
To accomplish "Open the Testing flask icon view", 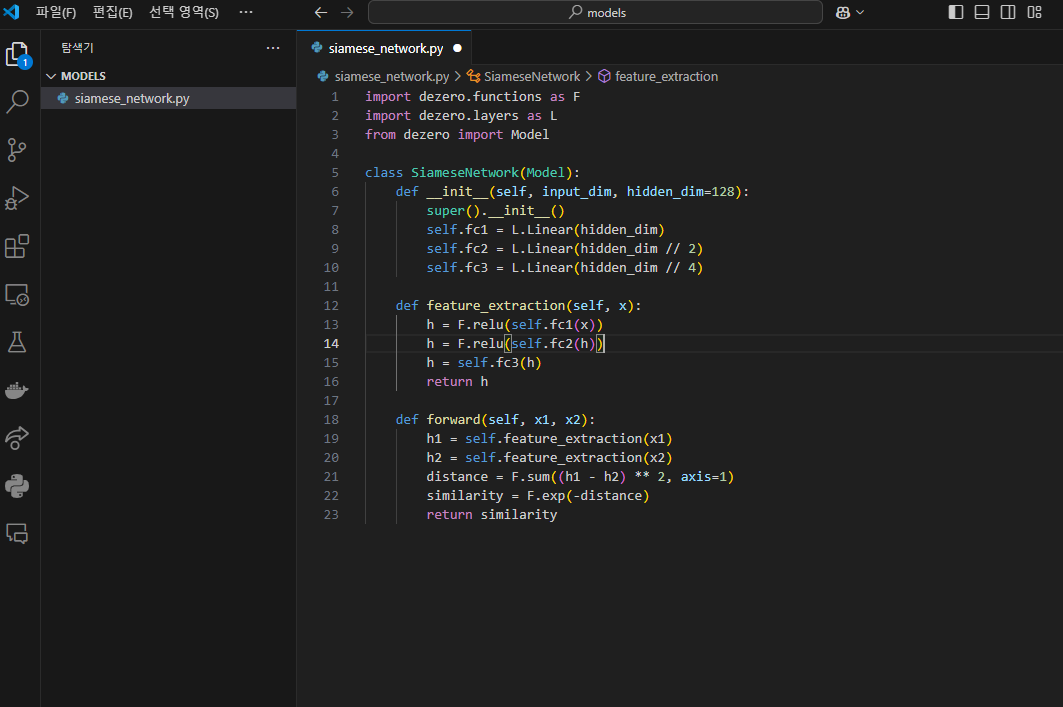I will [18, 342].
